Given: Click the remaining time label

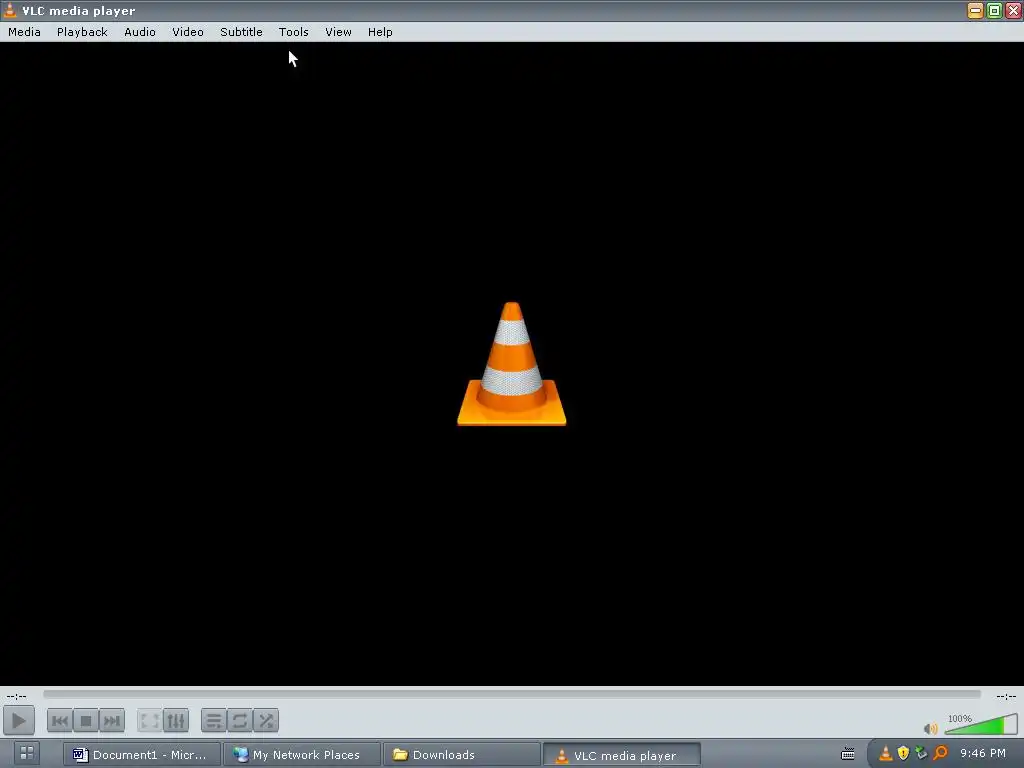Looking at the screenshot, I should coord(1006,696).
